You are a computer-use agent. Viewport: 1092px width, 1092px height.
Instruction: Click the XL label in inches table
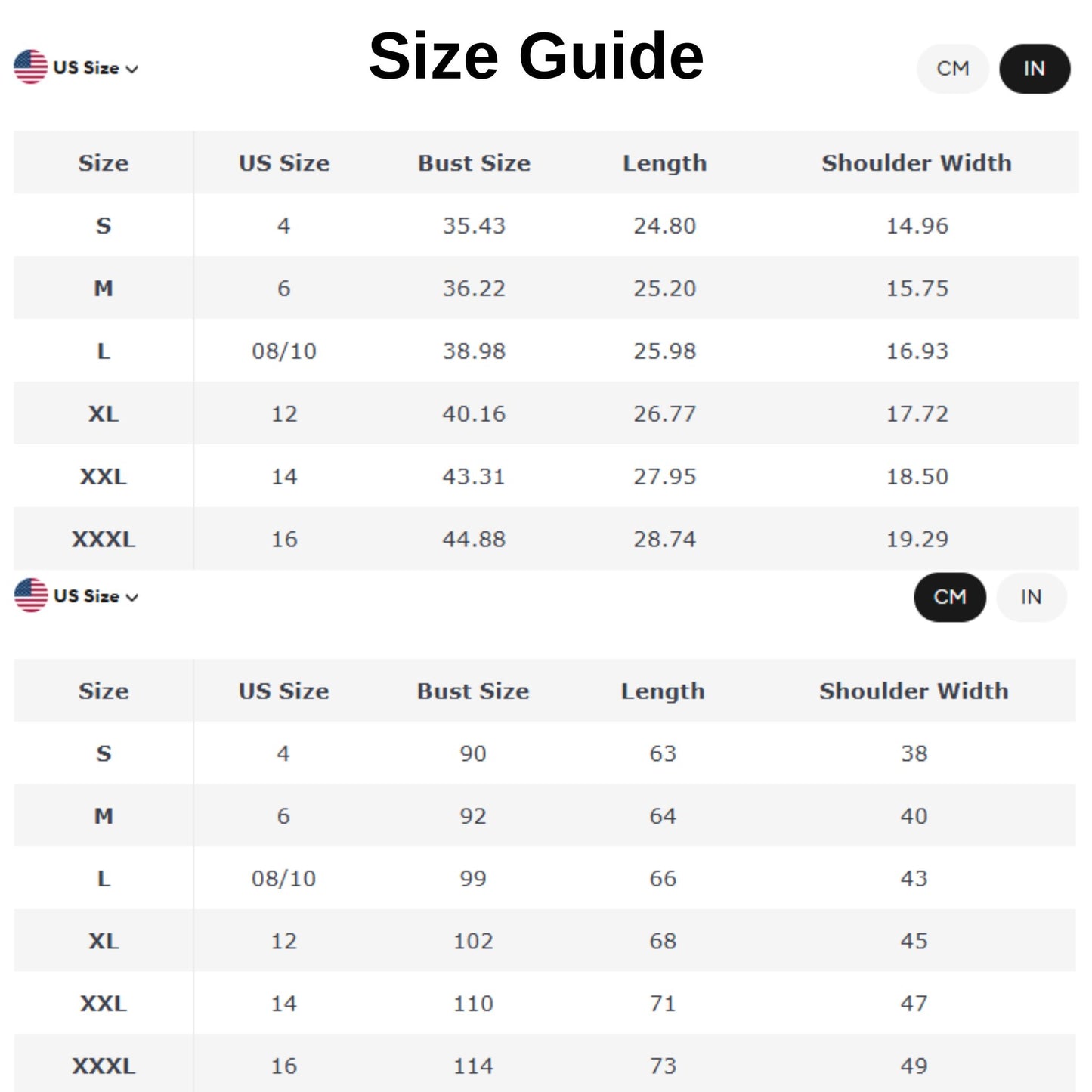[104, 414]
